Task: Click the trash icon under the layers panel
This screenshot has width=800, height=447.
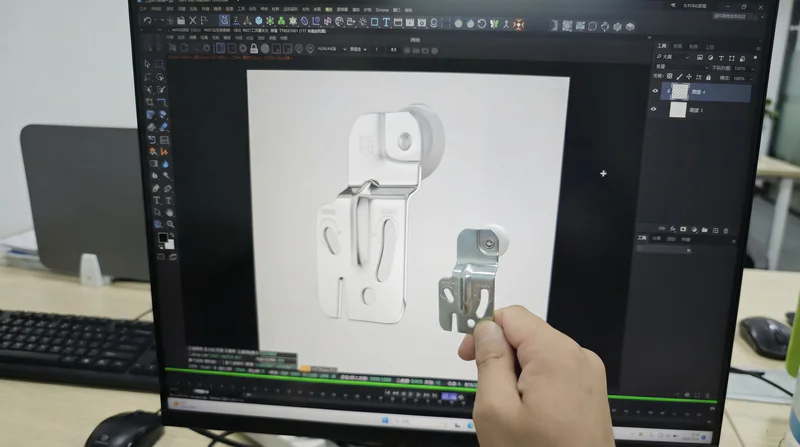Action: 726,231
